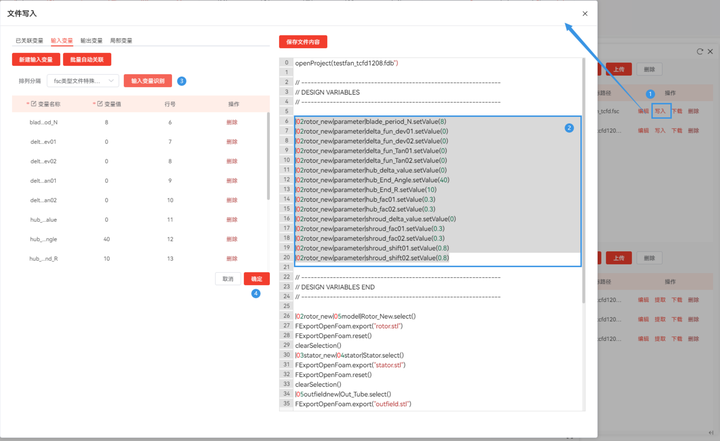Click the code editor vertical scrollbar
Image resolution: width=720 pixels, height=441 pixels.
584,180
